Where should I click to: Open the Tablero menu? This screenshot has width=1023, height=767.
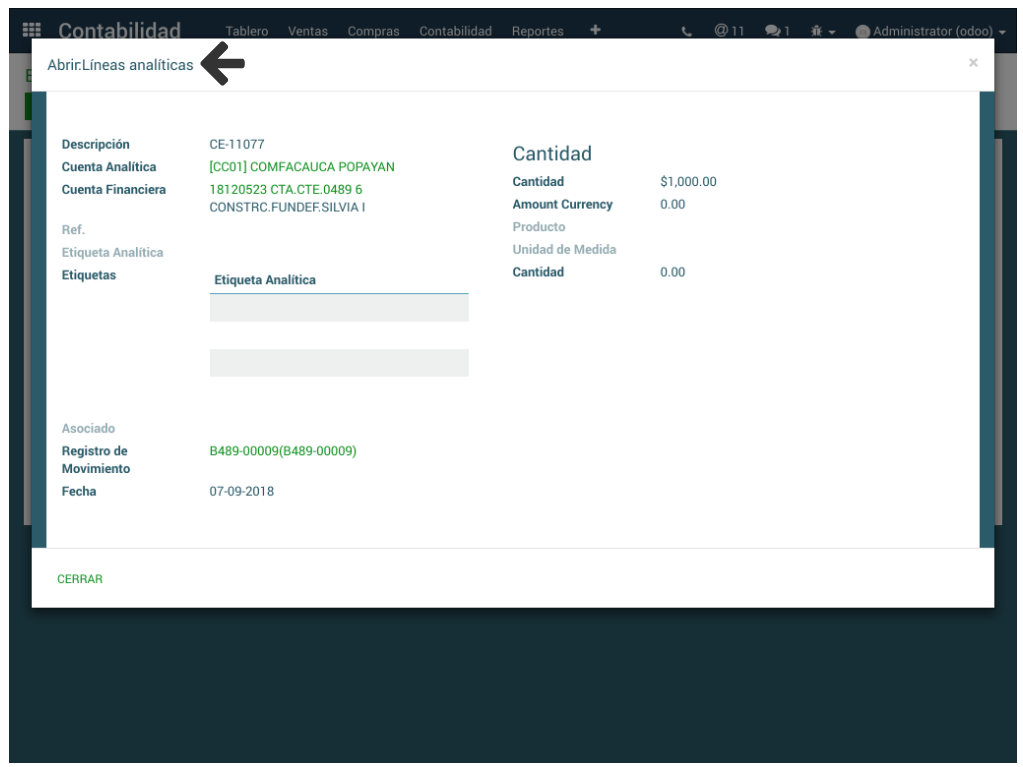click(x=247, y=31)
